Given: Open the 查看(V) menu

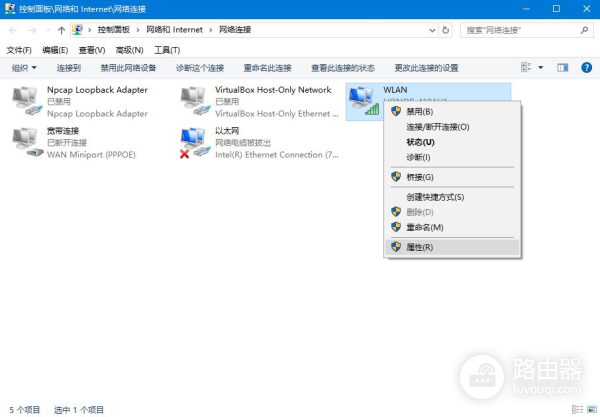Looking at the screenshot, I should (92, 50).
